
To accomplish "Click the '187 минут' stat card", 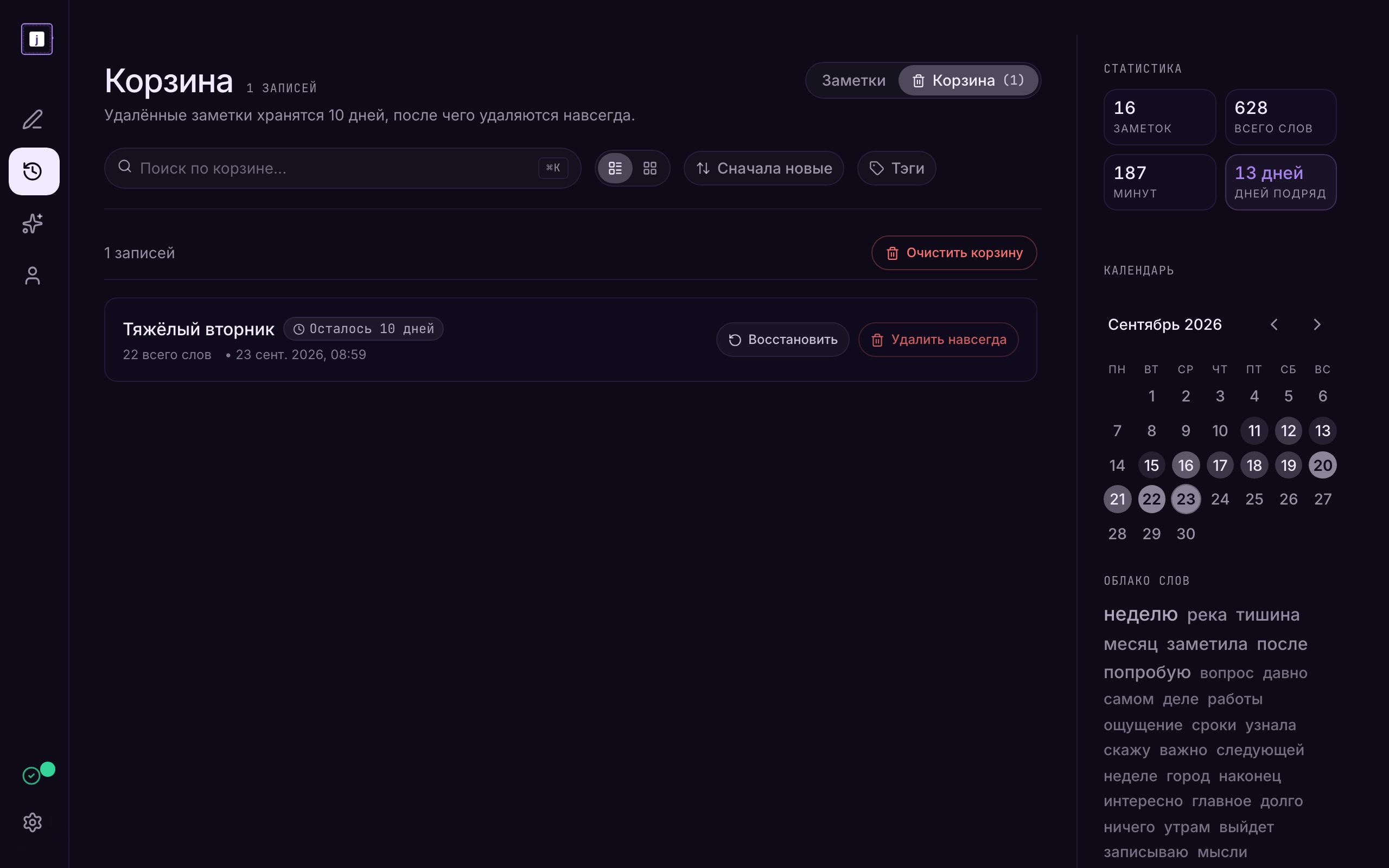I will pyautogui.click(x=1159, y=182).
